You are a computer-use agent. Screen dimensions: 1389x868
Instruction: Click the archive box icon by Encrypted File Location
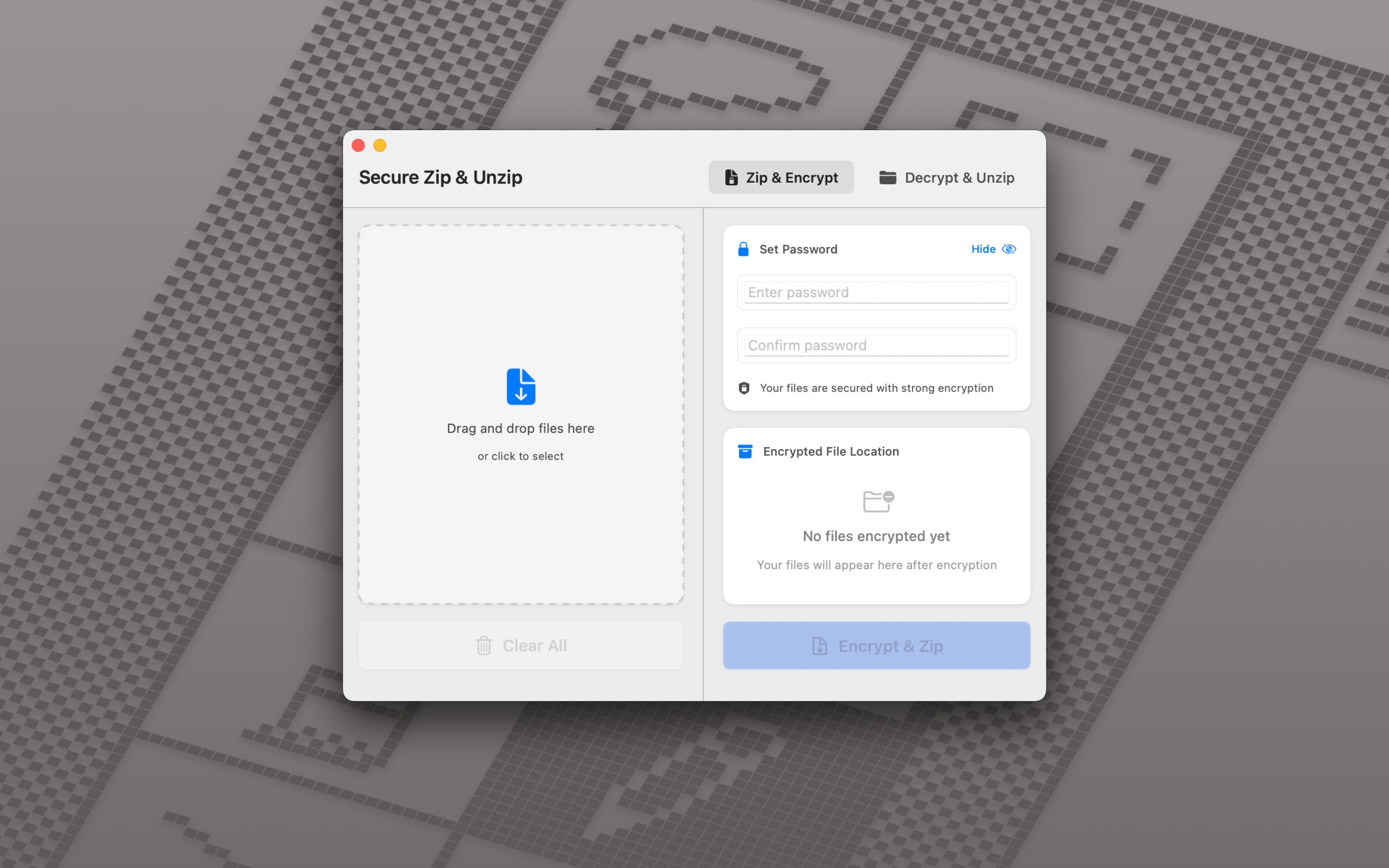(745, 451)
